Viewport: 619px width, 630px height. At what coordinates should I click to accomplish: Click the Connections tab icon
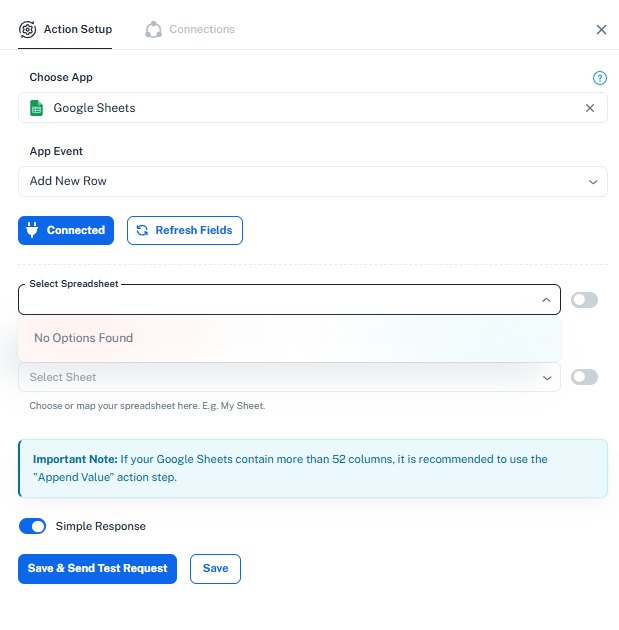click(153, 29)
